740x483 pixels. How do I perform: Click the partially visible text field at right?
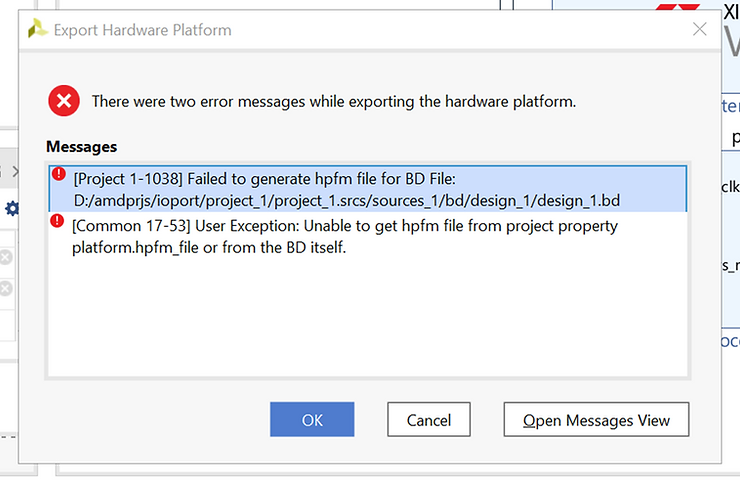click(x=730, y=138)
